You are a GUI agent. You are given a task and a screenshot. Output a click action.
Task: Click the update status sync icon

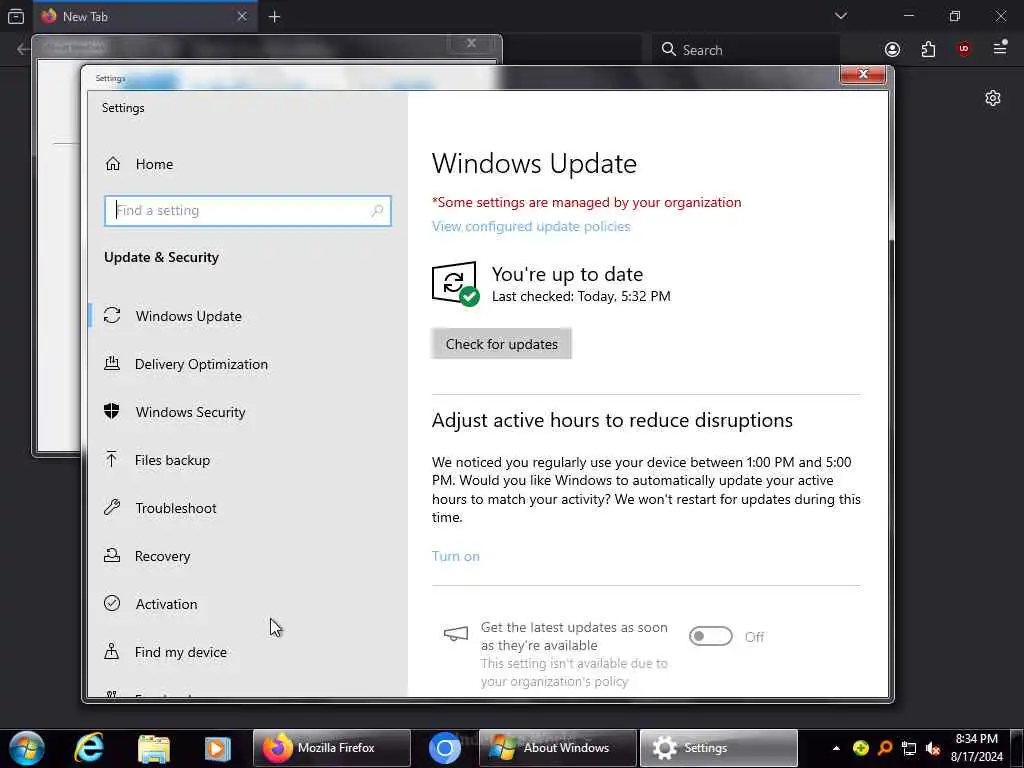[x=455, y=283]
